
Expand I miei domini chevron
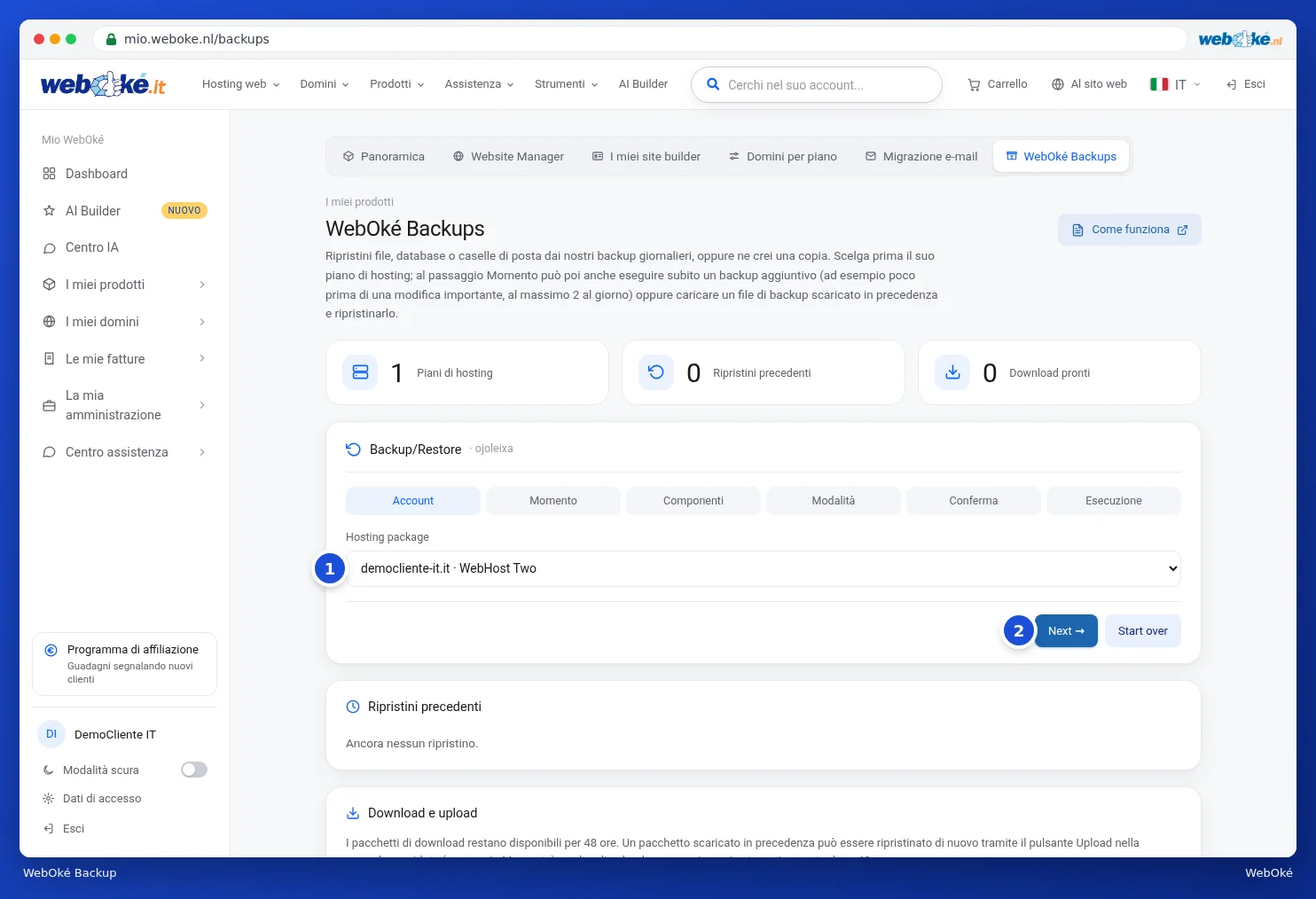202,322
